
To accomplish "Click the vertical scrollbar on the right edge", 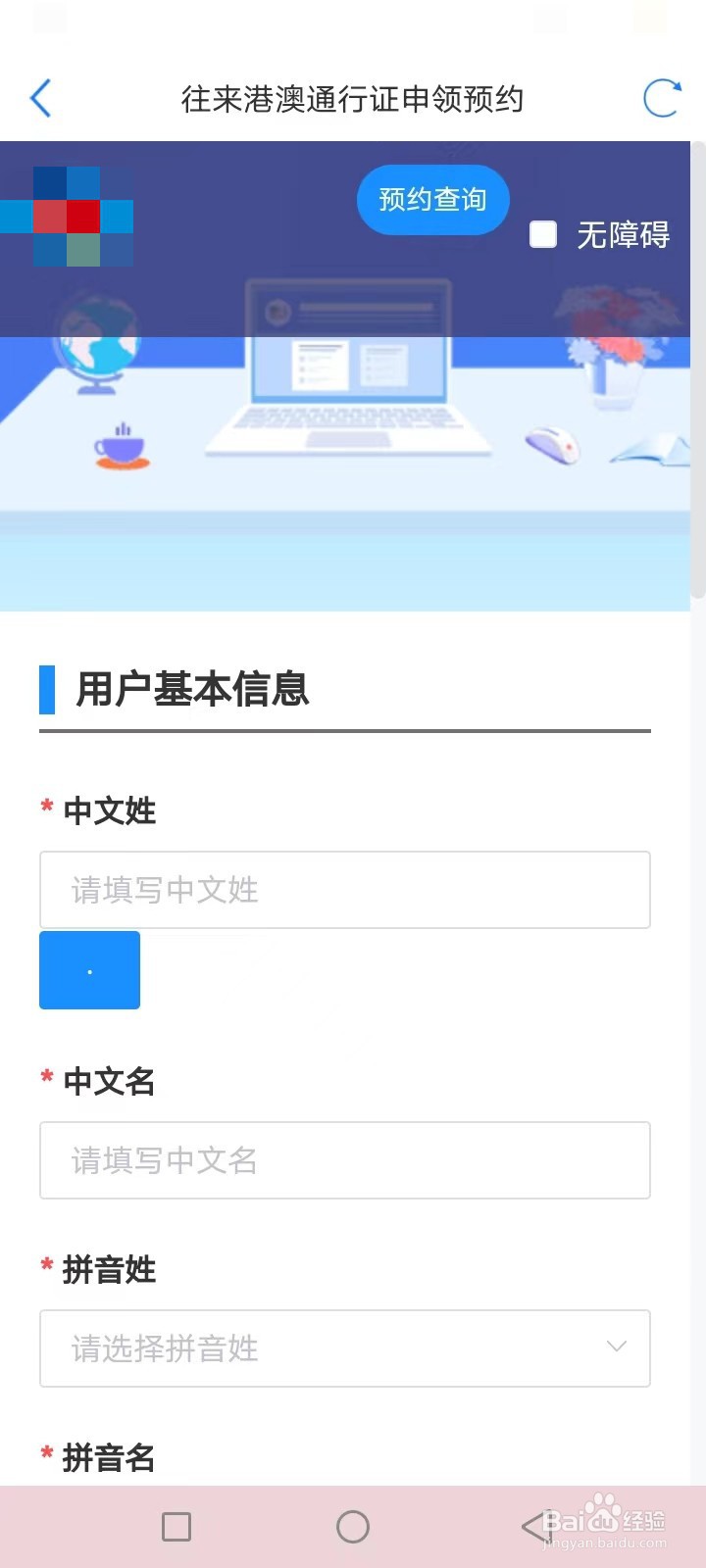I will pos(698,372).
